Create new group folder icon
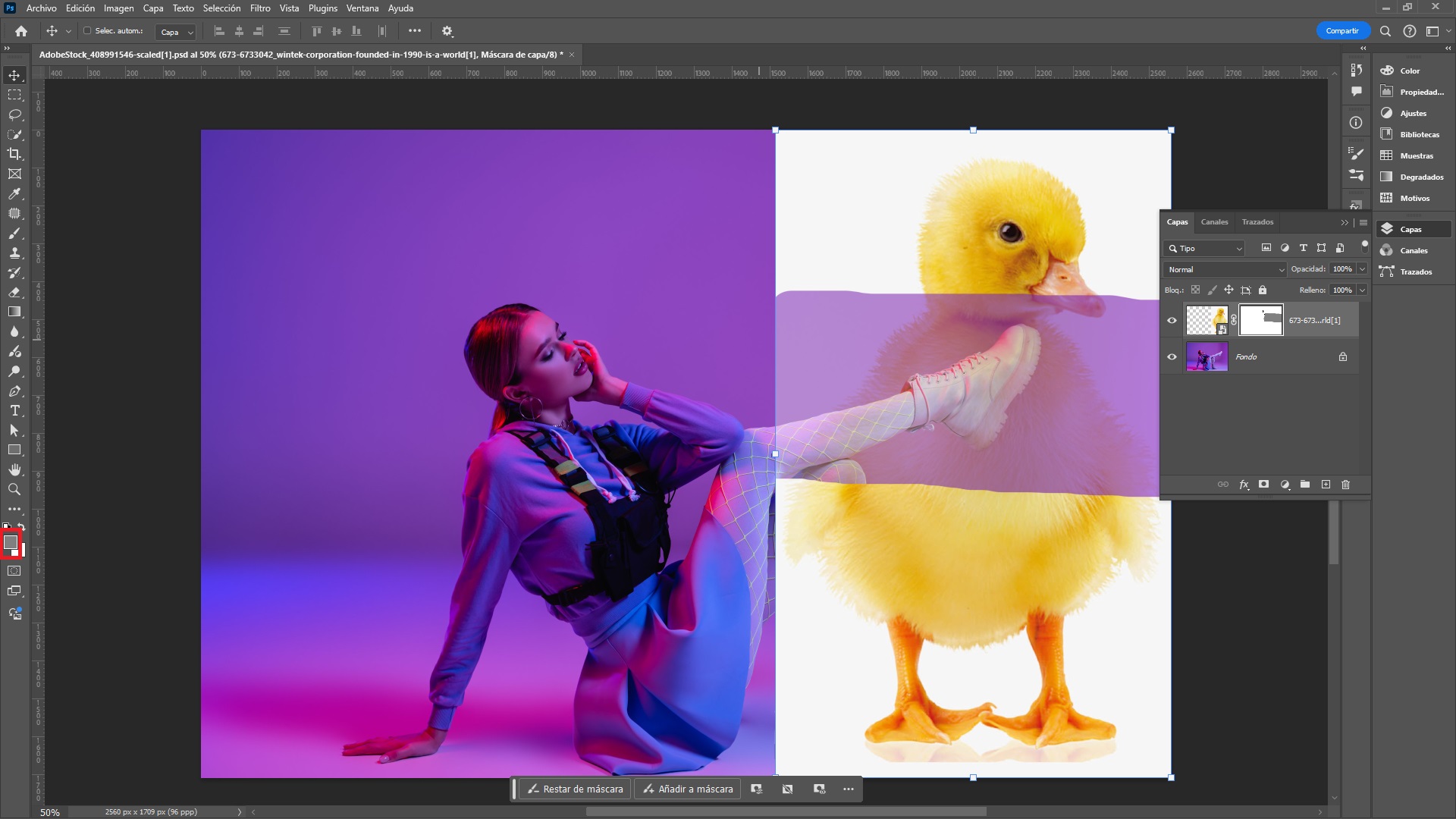 (x=1305, y=484)
